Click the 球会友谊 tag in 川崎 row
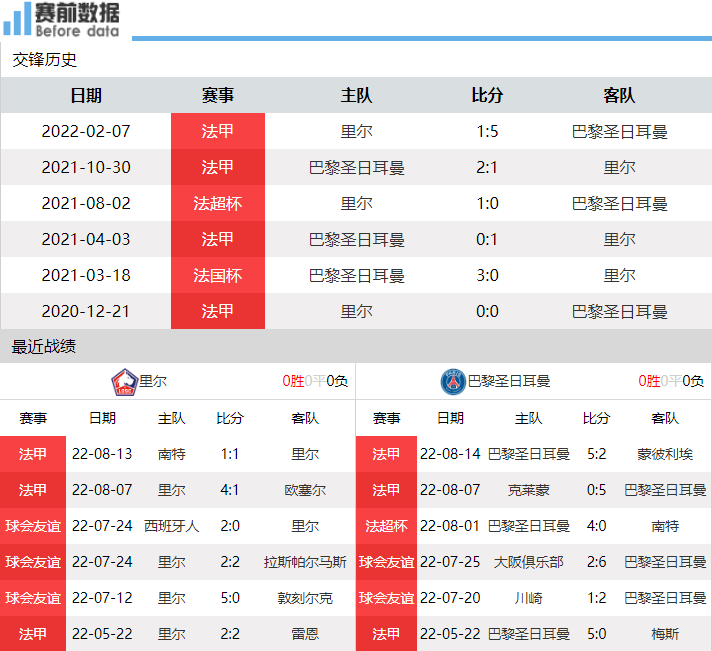Viewport: 712px width, 651px height. tap(386, 598)
